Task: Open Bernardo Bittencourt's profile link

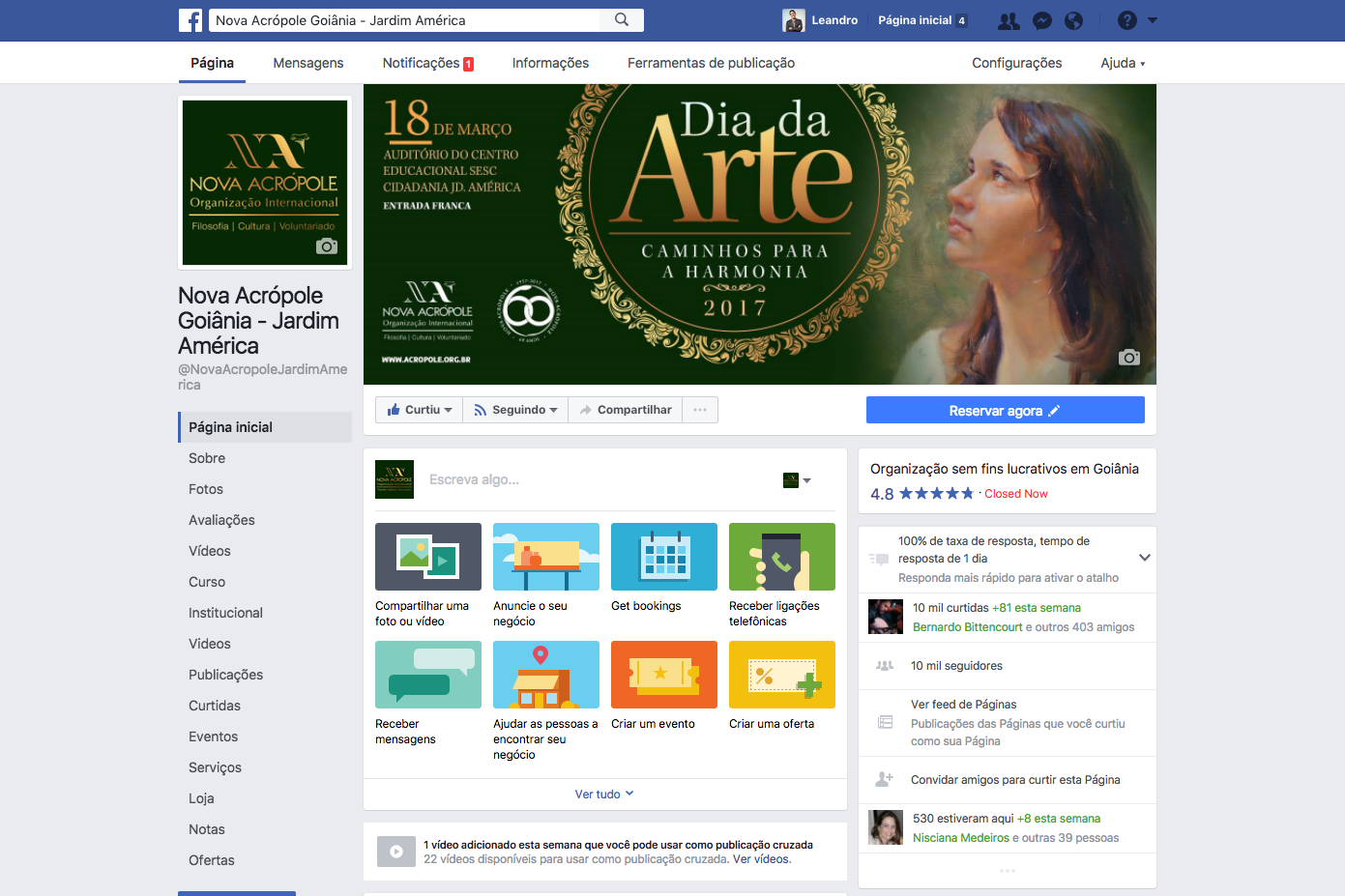Action: (x=967, y=627)
